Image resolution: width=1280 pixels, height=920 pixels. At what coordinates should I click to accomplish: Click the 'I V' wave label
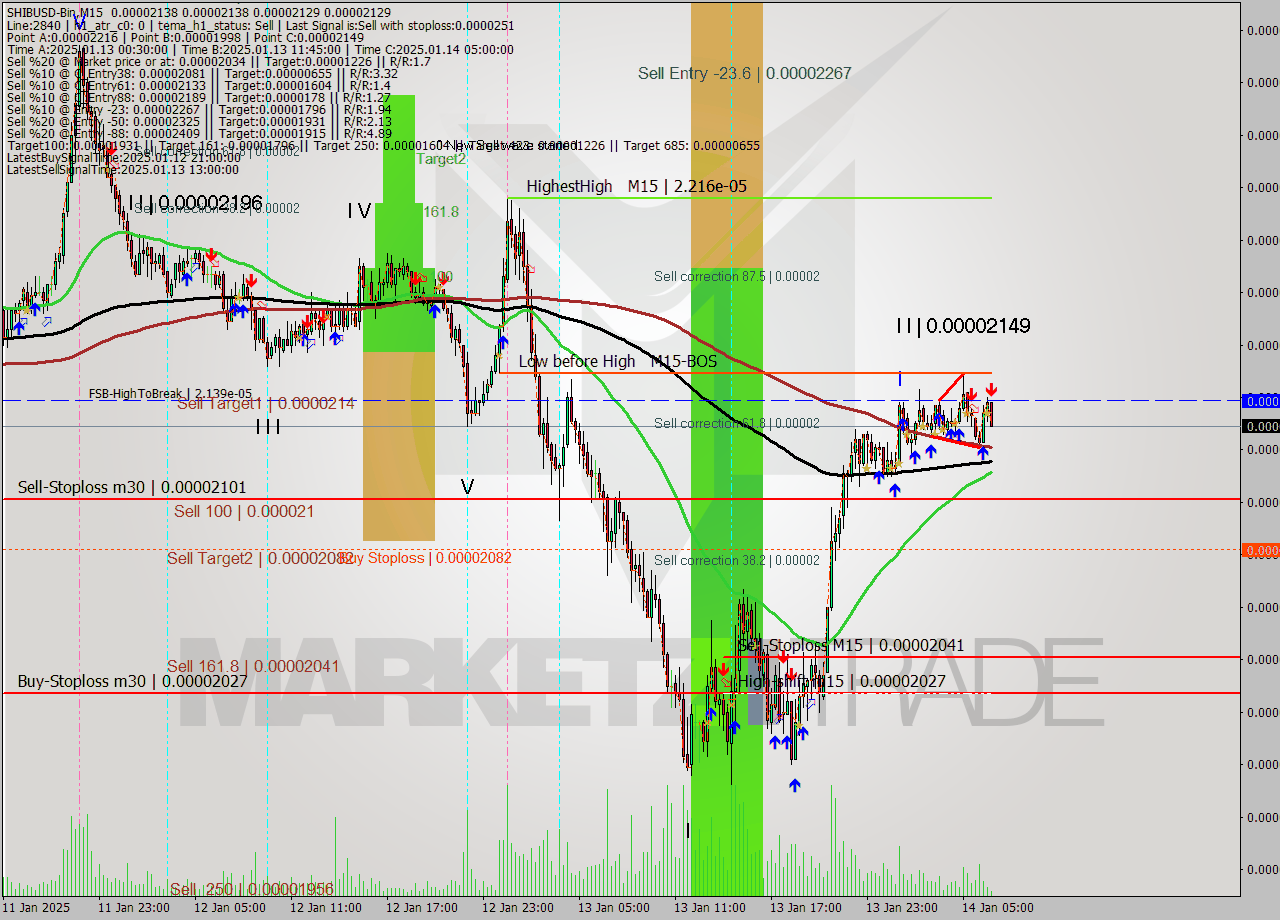[359, 210]
